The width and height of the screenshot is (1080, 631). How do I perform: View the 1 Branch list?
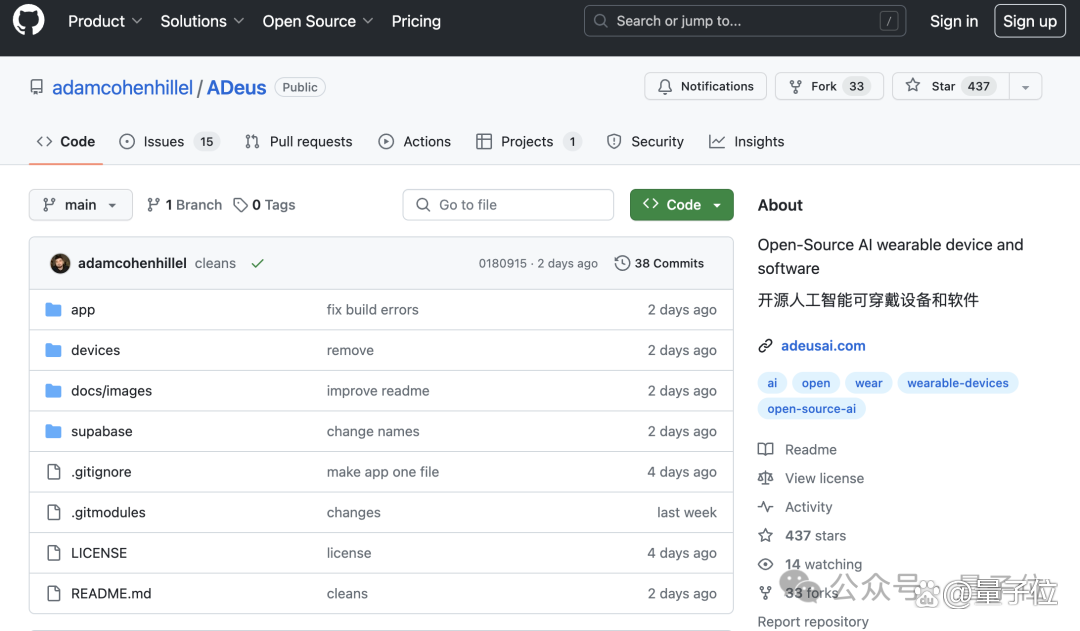pos(185,205)
